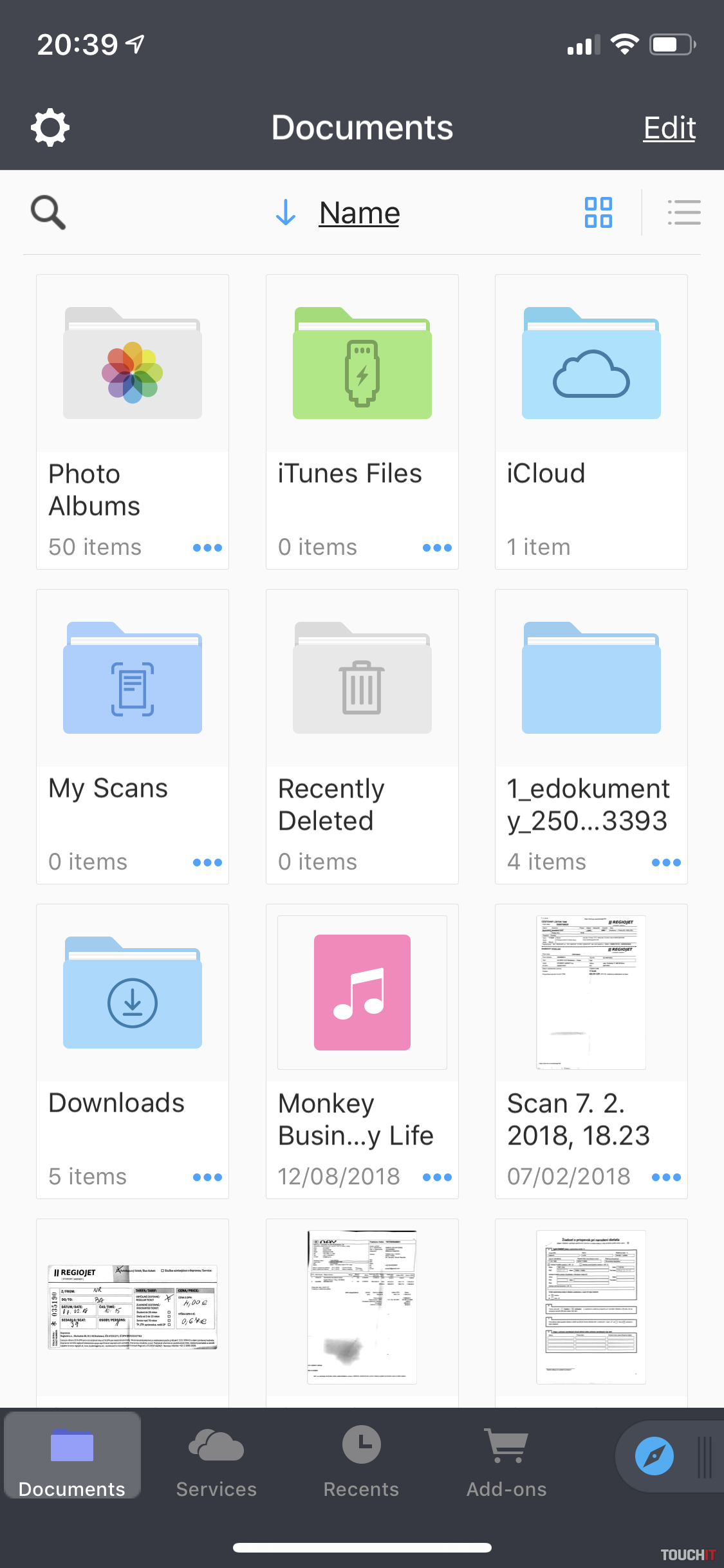Tap the search magnifier icon
This screenshot has height=1568, width=724.
[48, 212]
